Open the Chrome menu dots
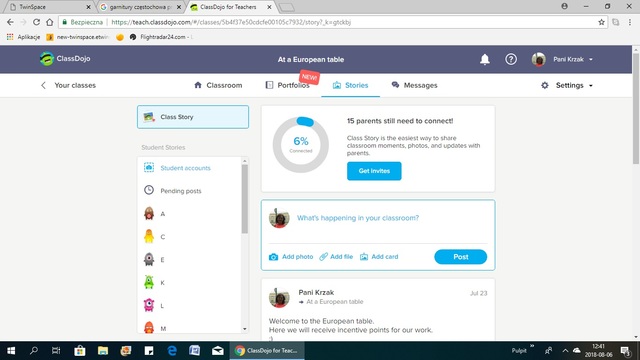 click(630, 22)
